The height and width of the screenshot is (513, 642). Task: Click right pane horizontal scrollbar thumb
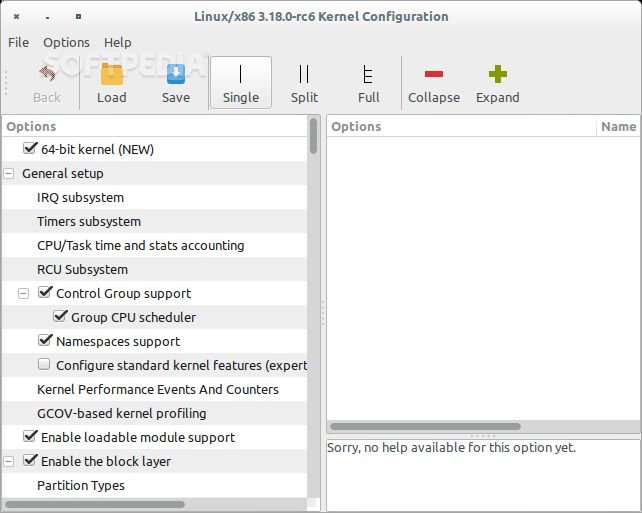coord(425,427)
